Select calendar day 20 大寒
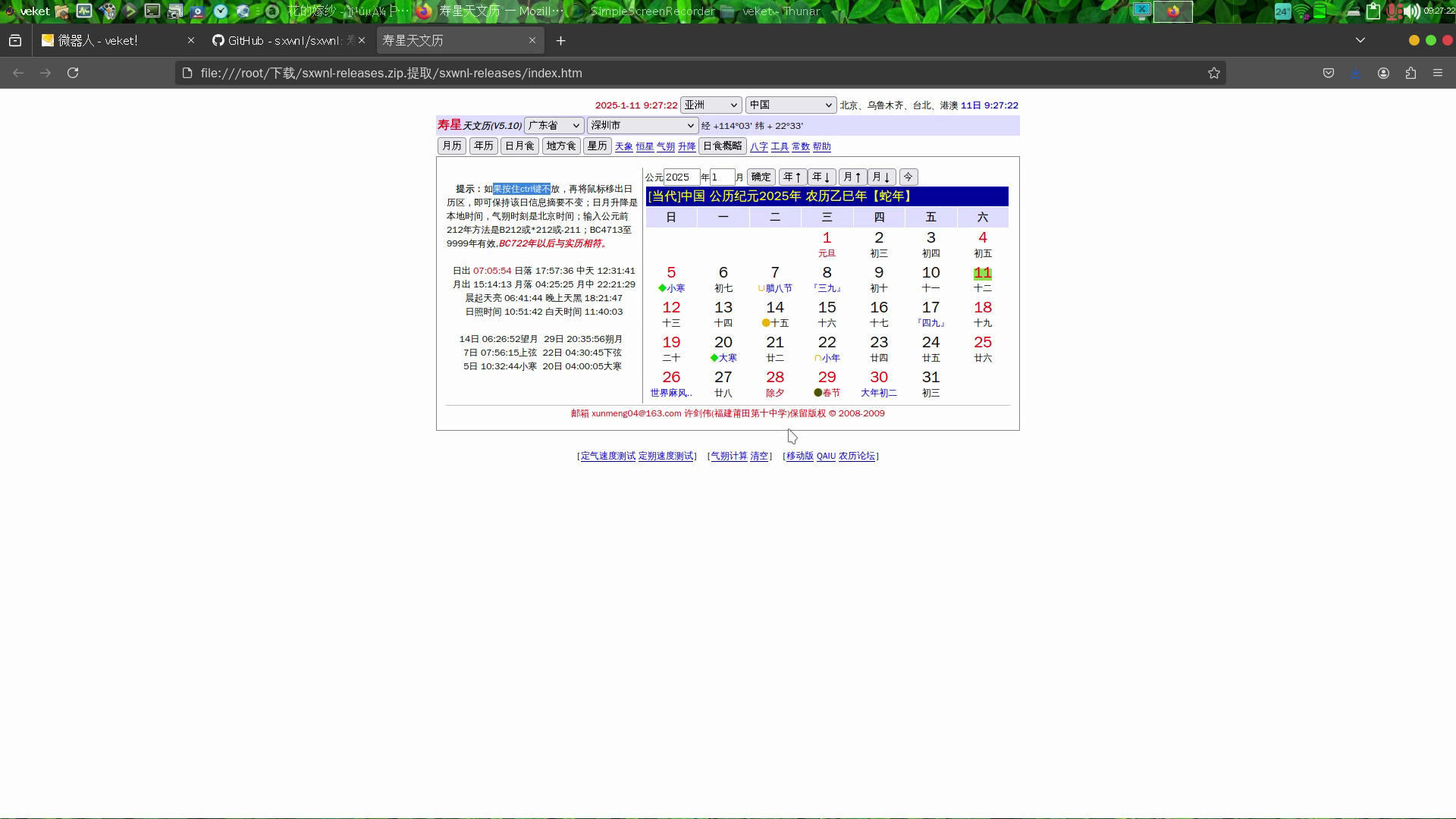This screenshot has height=819, width=1456. (x=723, y=349)
